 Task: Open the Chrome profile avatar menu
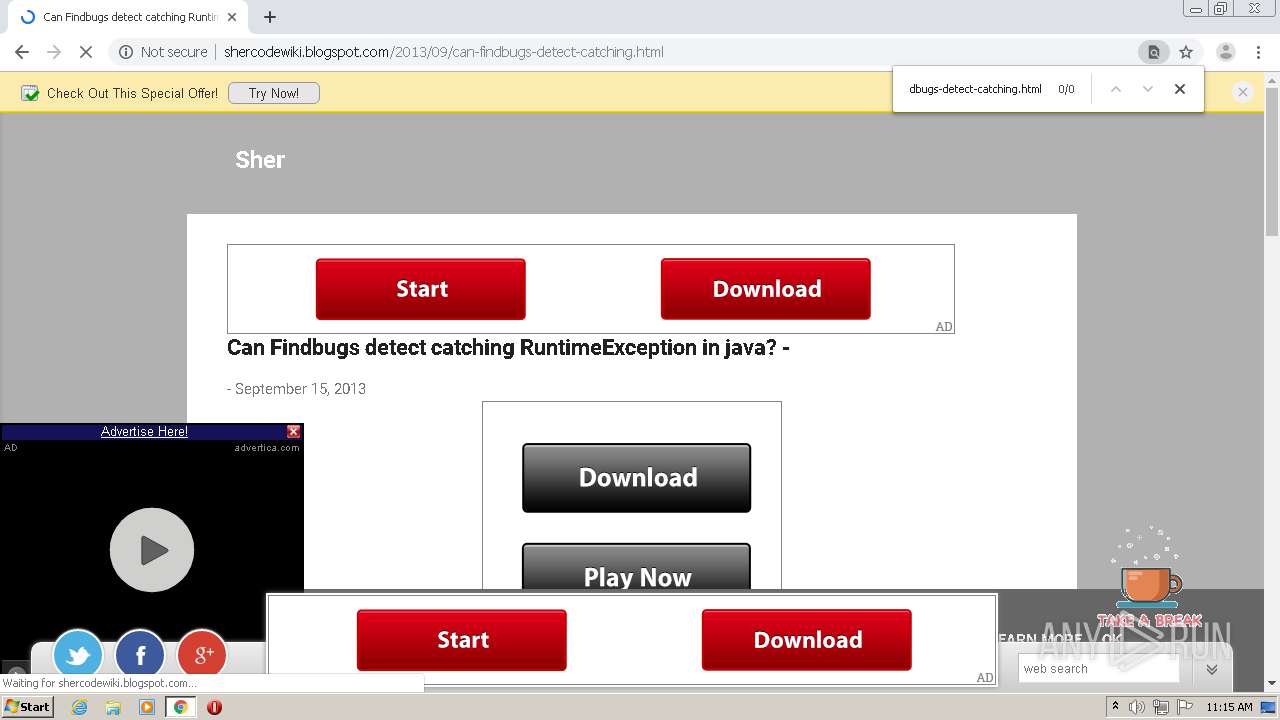(x=1225, y=52)
